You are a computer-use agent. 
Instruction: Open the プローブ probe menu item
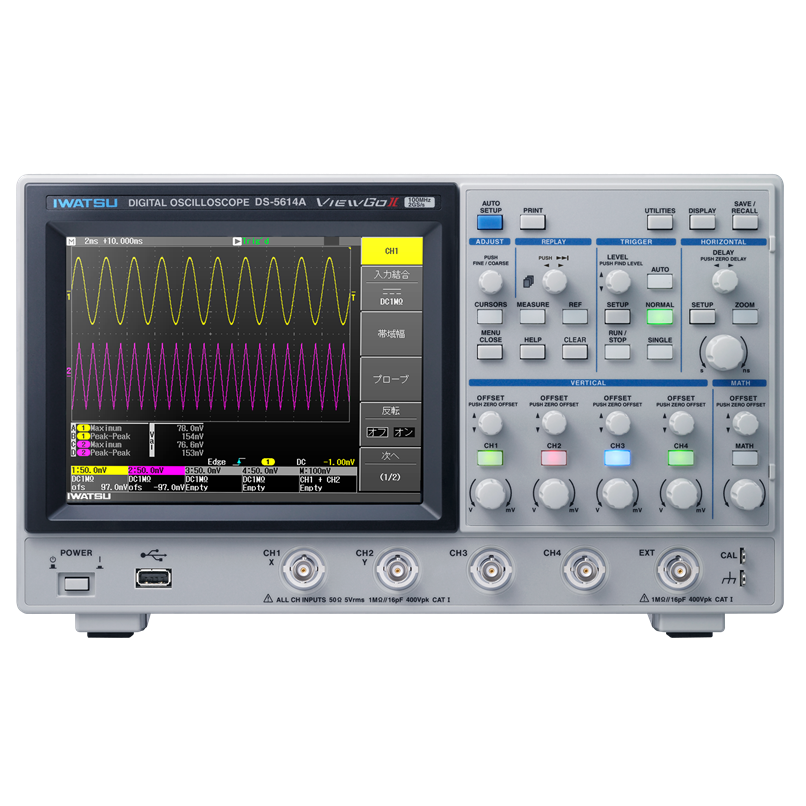(x=391, y=379)
